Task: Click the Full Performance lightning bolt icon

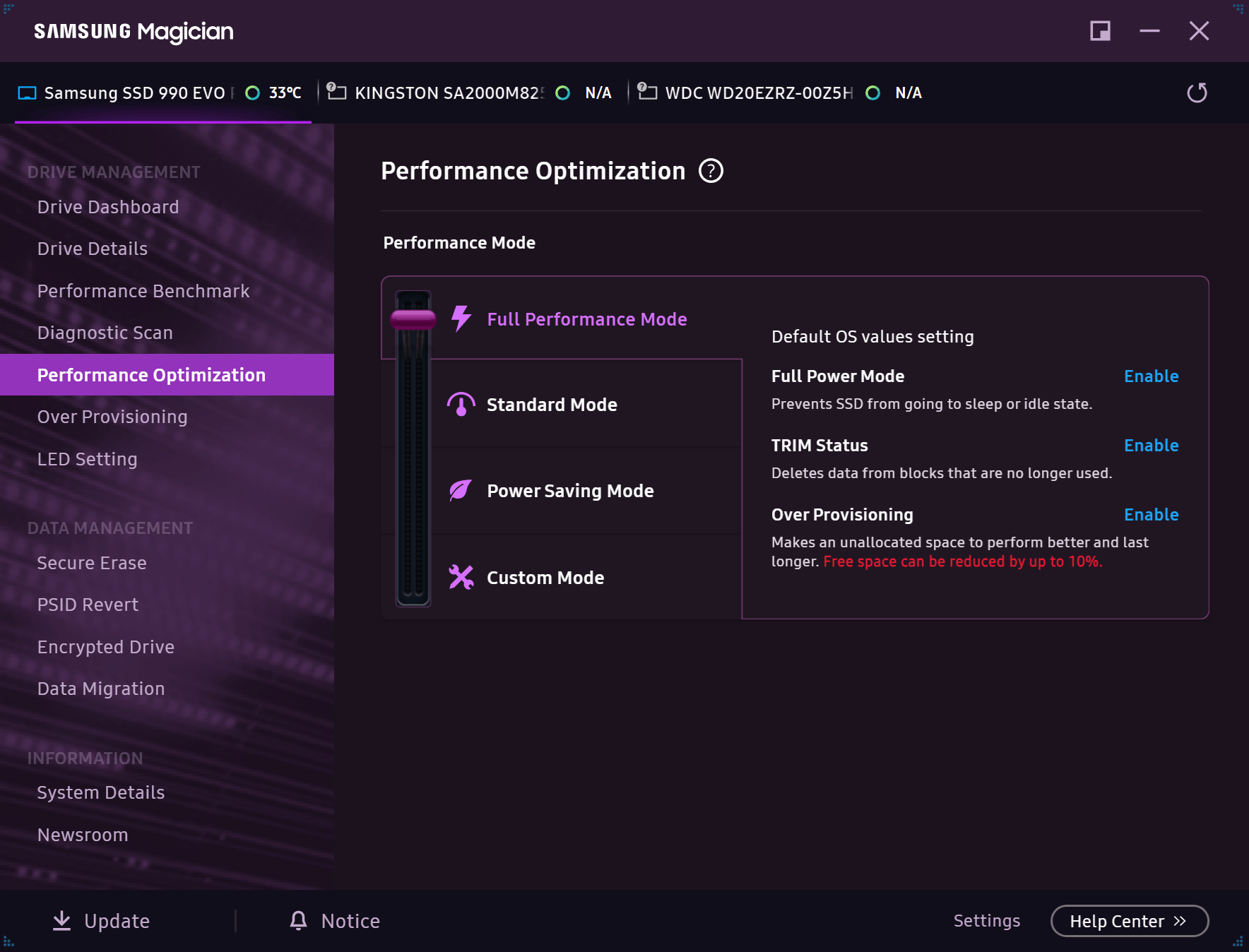Action: (x=461, y=319)
